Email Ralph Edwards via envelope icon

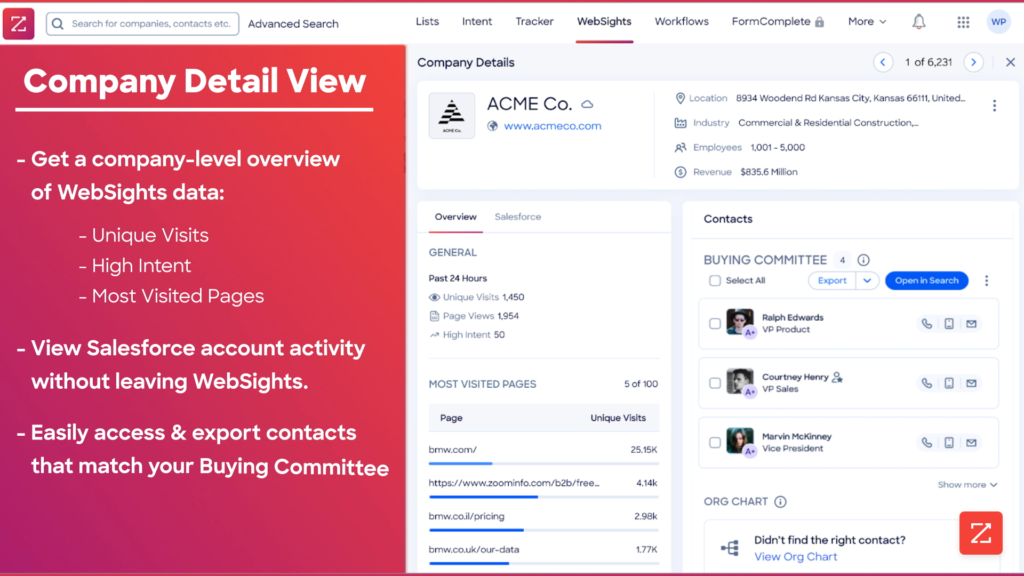pyautogui.click(x=971, y=324)
